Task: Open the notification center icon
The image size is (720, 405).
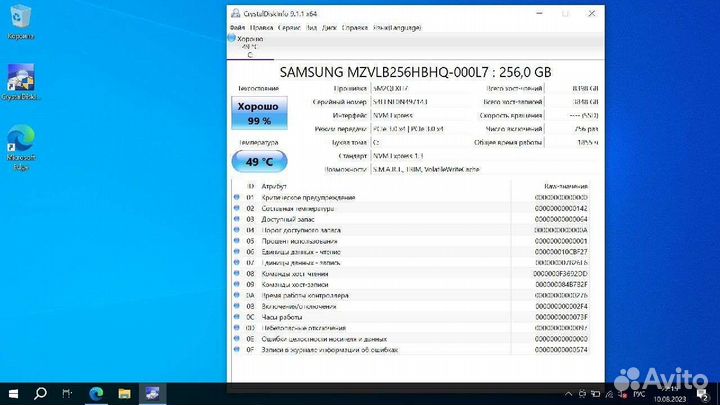Action: [703, 394]
